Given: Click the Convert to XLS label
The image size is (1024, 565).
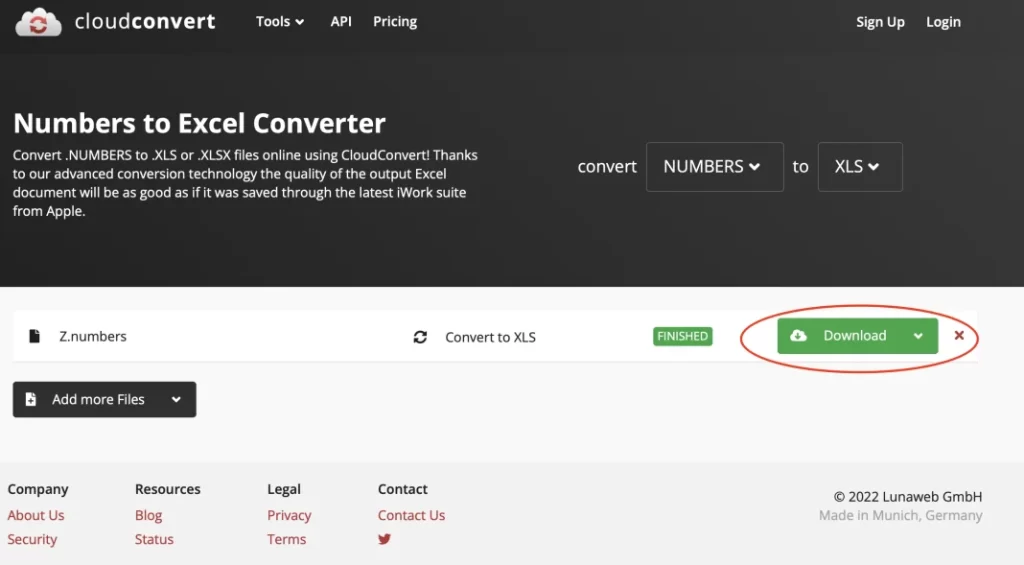Looking at the screenshot, I should pos(490,337).
